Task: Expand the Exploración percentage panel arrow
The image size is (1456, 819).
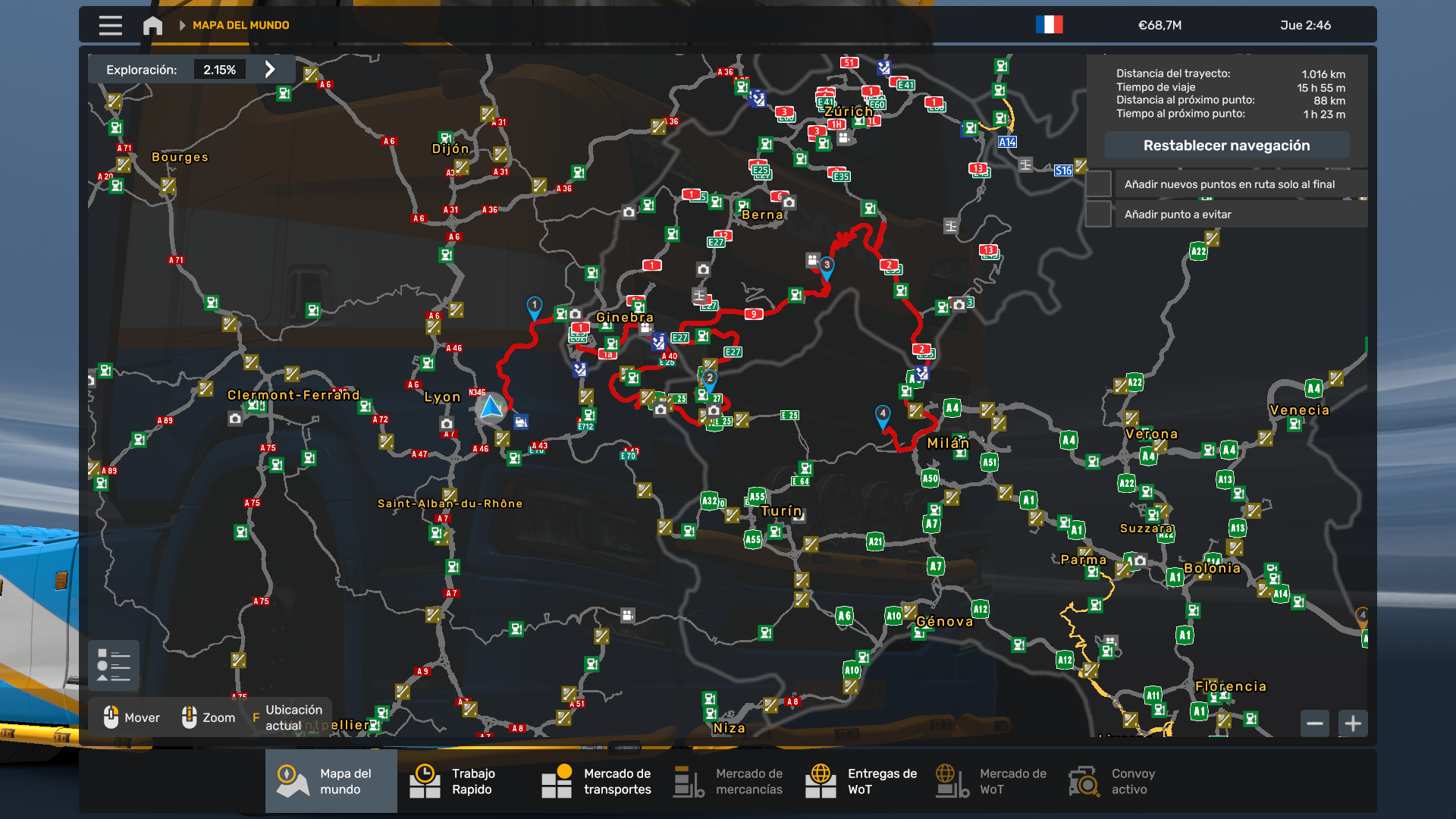Action: pos(270,70)
